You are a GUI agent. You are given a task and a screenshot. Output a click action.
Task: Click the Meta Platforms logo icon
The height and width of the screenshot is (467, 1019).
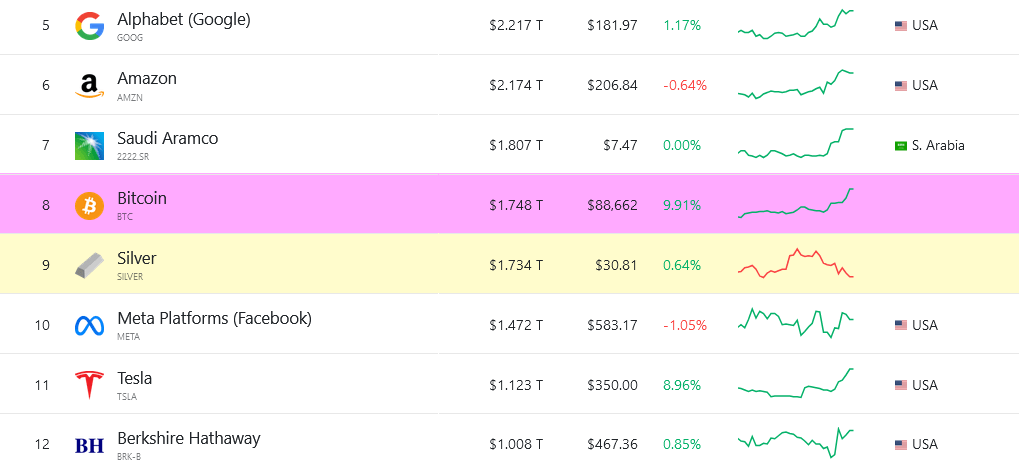tap(90, 326)
